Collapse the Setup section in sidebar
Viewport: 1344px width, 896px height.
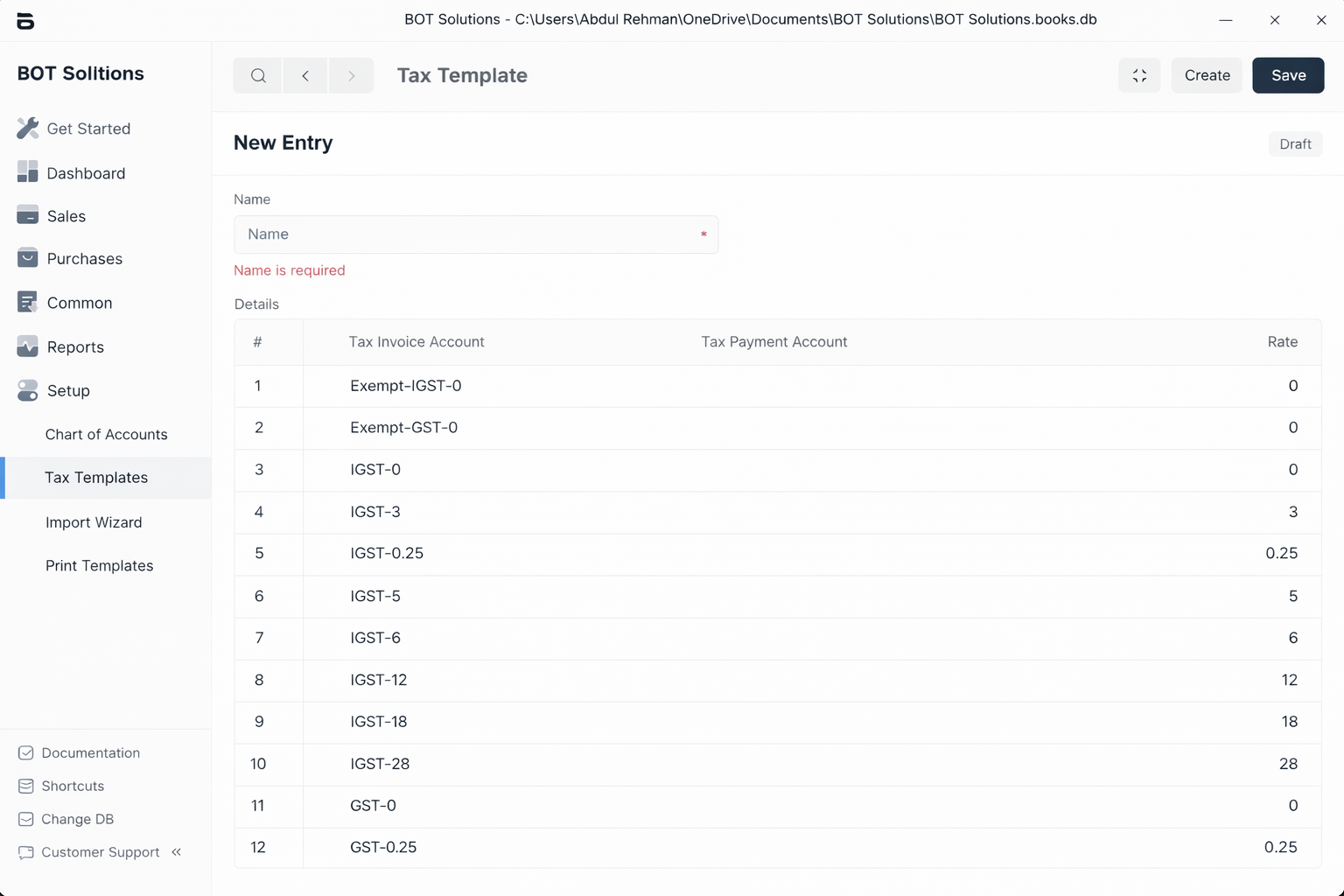pos(68,390)
